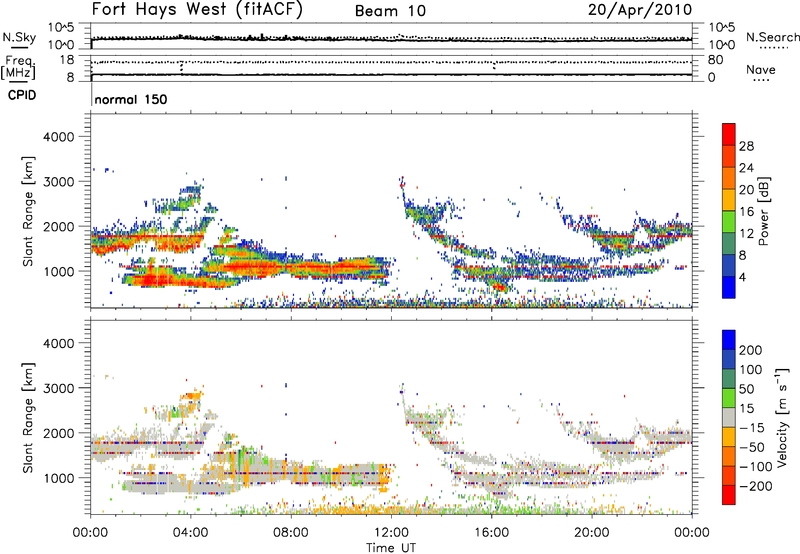Click the '04:00' time axis tick label

point(190,533)
